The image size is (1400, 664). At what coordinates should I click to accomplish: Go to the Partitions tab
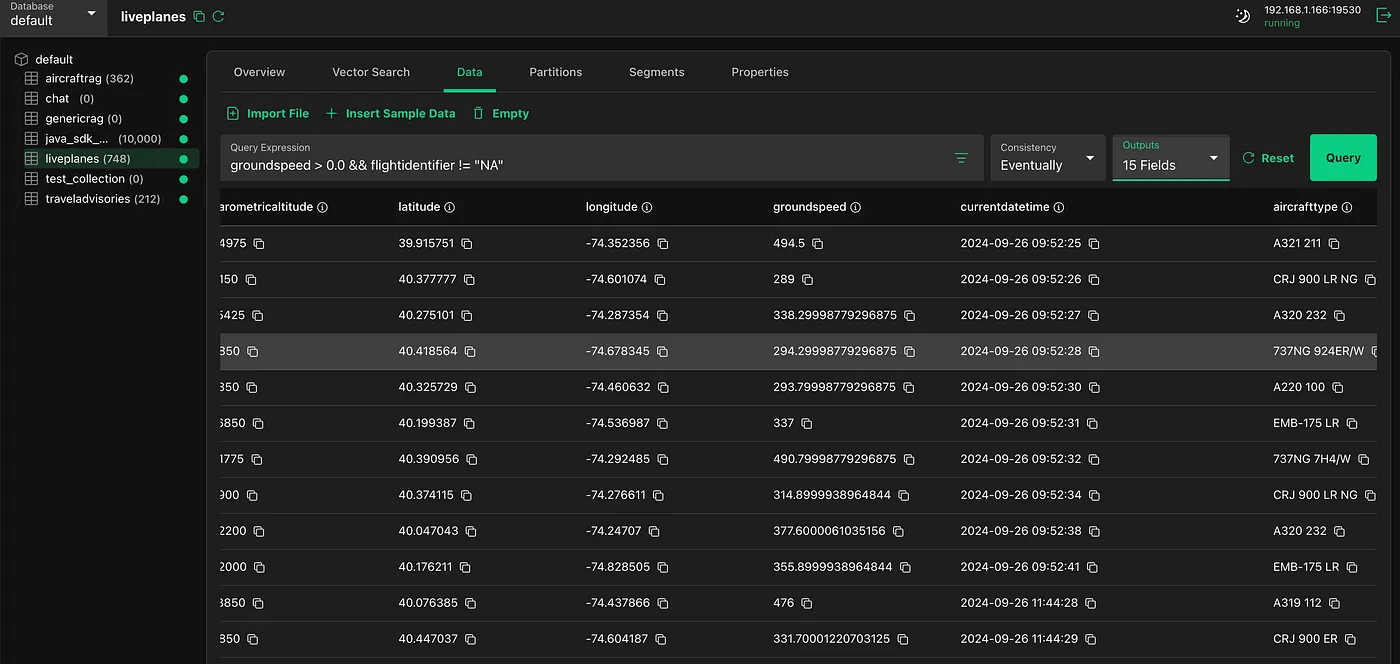pos(555,72)
